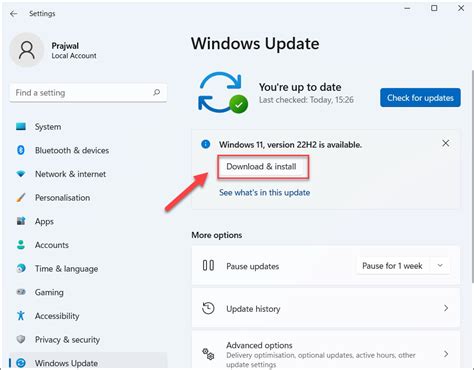Click the Advanced options title
Image resolution: width=474 pixels, height=370 pixels.
(x=259, y=345)
